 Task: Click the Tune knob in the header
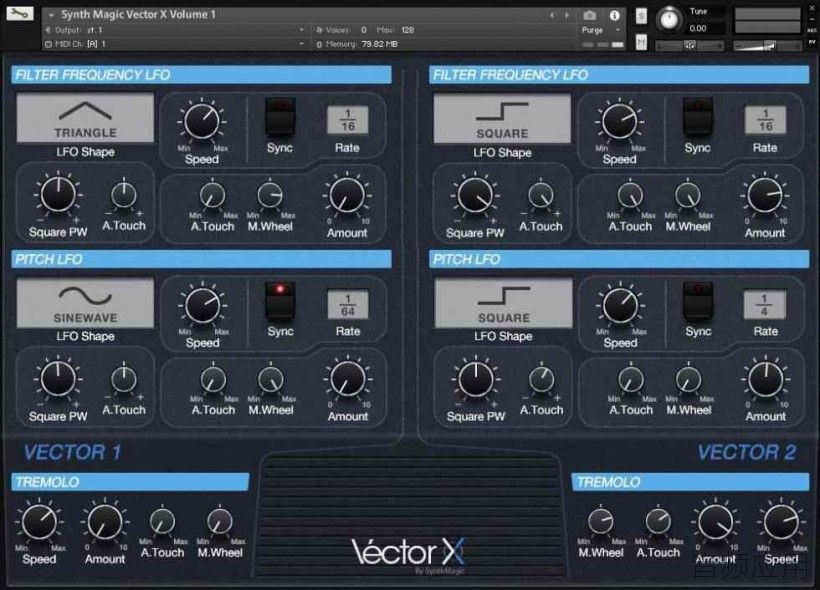tap(668, 19)
